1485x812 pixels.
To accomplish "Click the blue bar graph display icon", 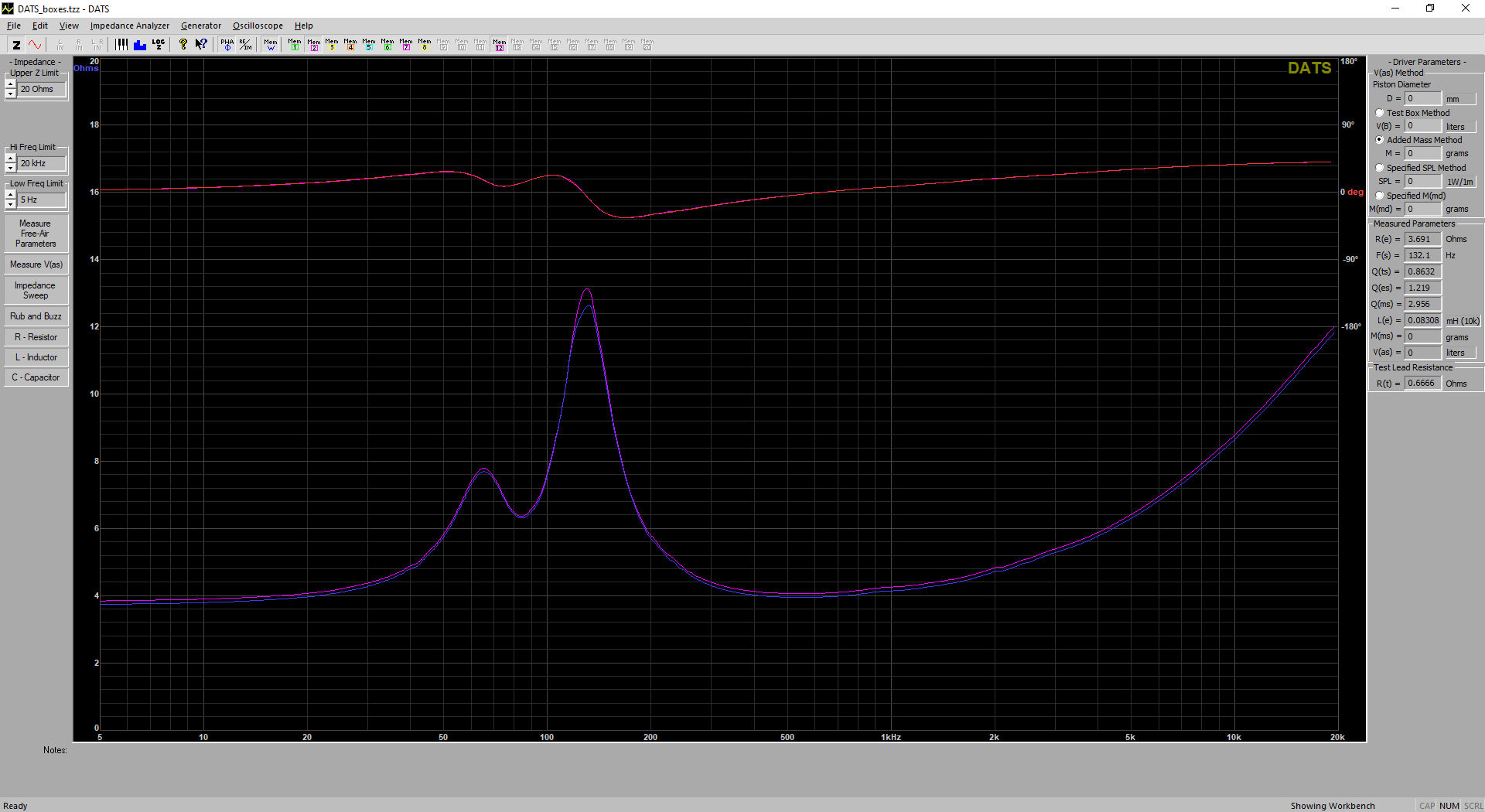I will (x=140, y=45).
